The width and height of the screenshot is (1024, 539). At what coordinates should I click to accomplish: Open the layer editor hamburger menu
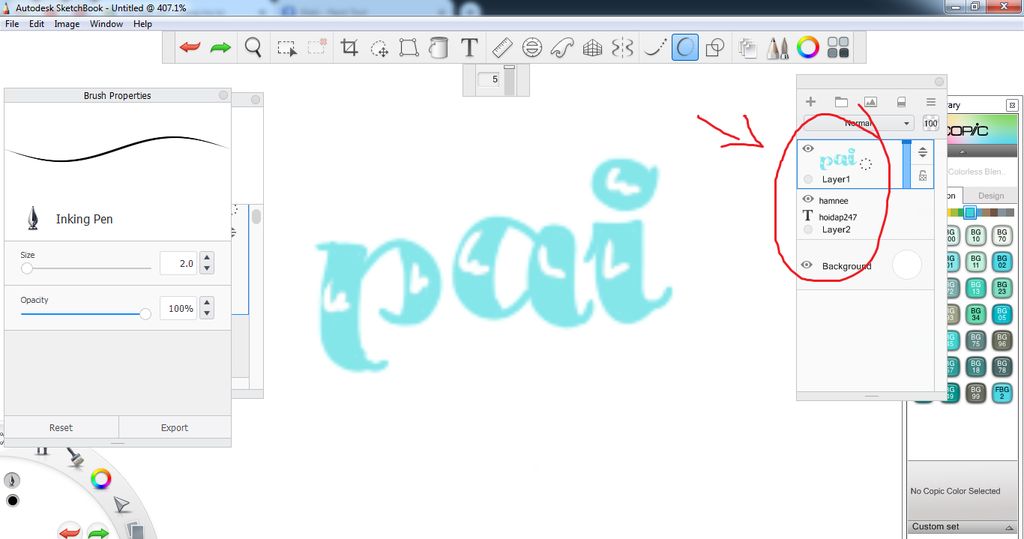931,102
